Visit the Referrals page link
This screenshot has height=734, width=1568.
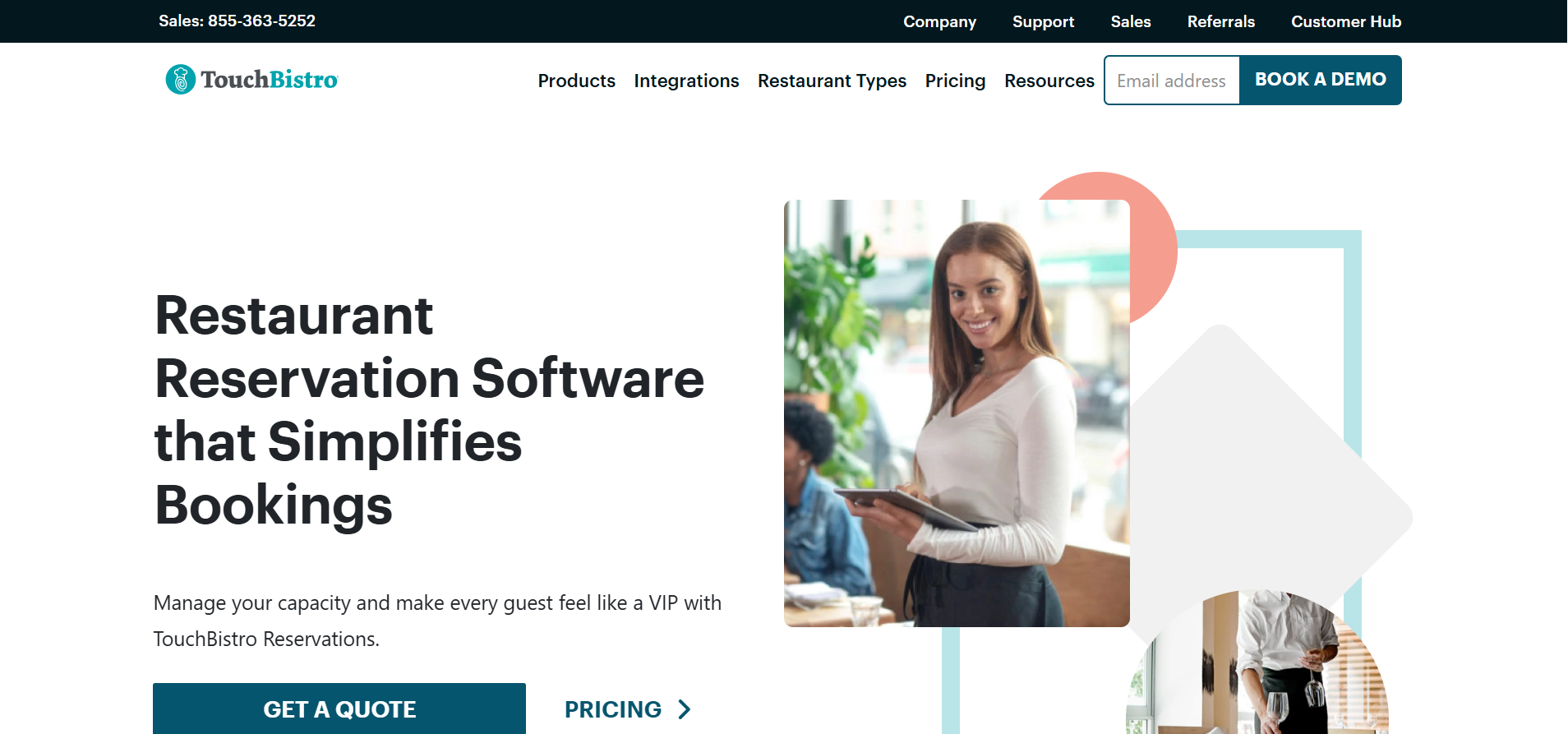pyautogui.click(x=1220, y=21)
